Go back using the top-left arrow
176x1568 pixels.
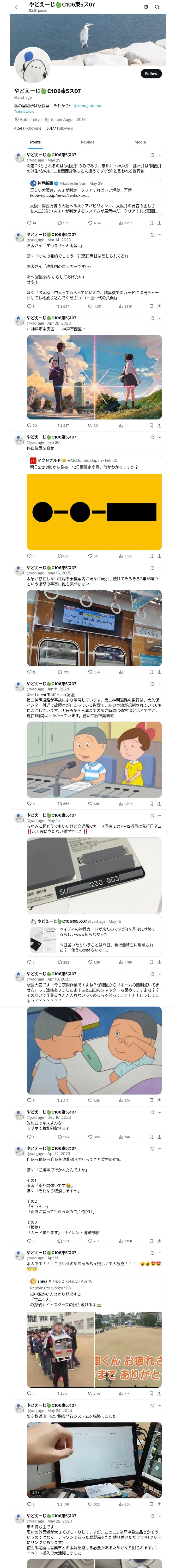pyautogui.click(x=16, y=7)
